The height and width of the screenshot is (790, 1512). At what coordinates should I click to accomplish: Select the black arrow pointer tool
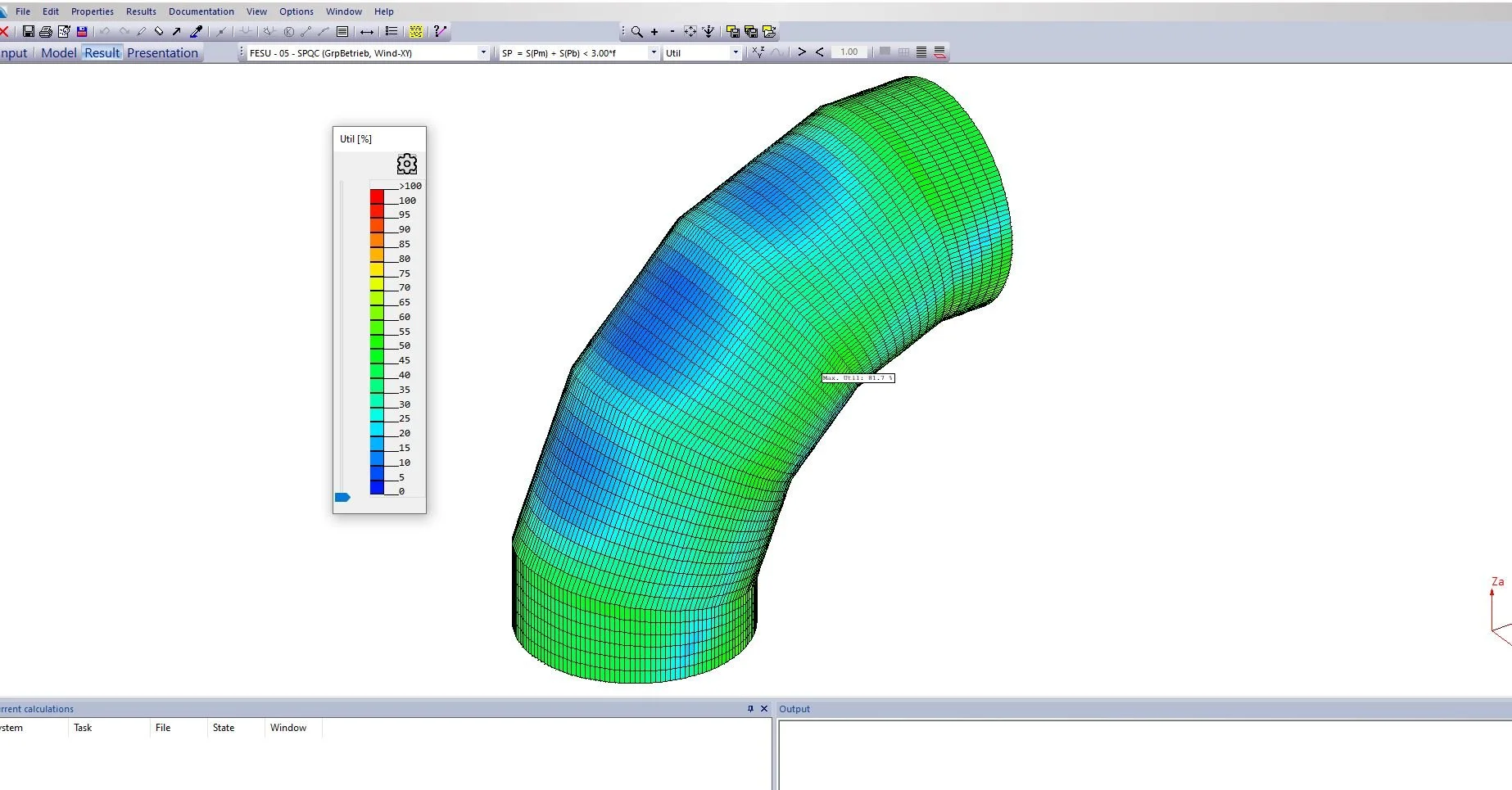click(176, 32)
